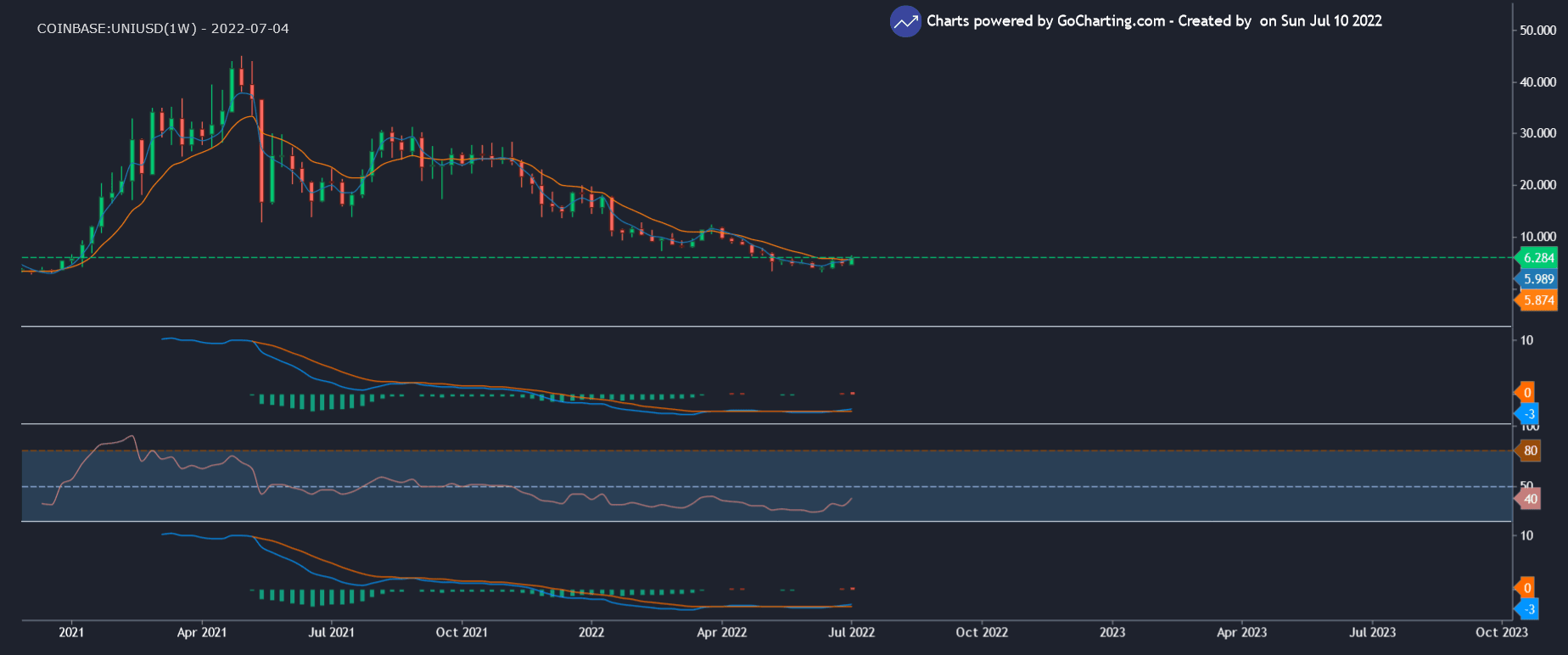Click the 2023 label on the time axis
The height and width of the screenshot is (655, 1568).
tap(1112, 632)
